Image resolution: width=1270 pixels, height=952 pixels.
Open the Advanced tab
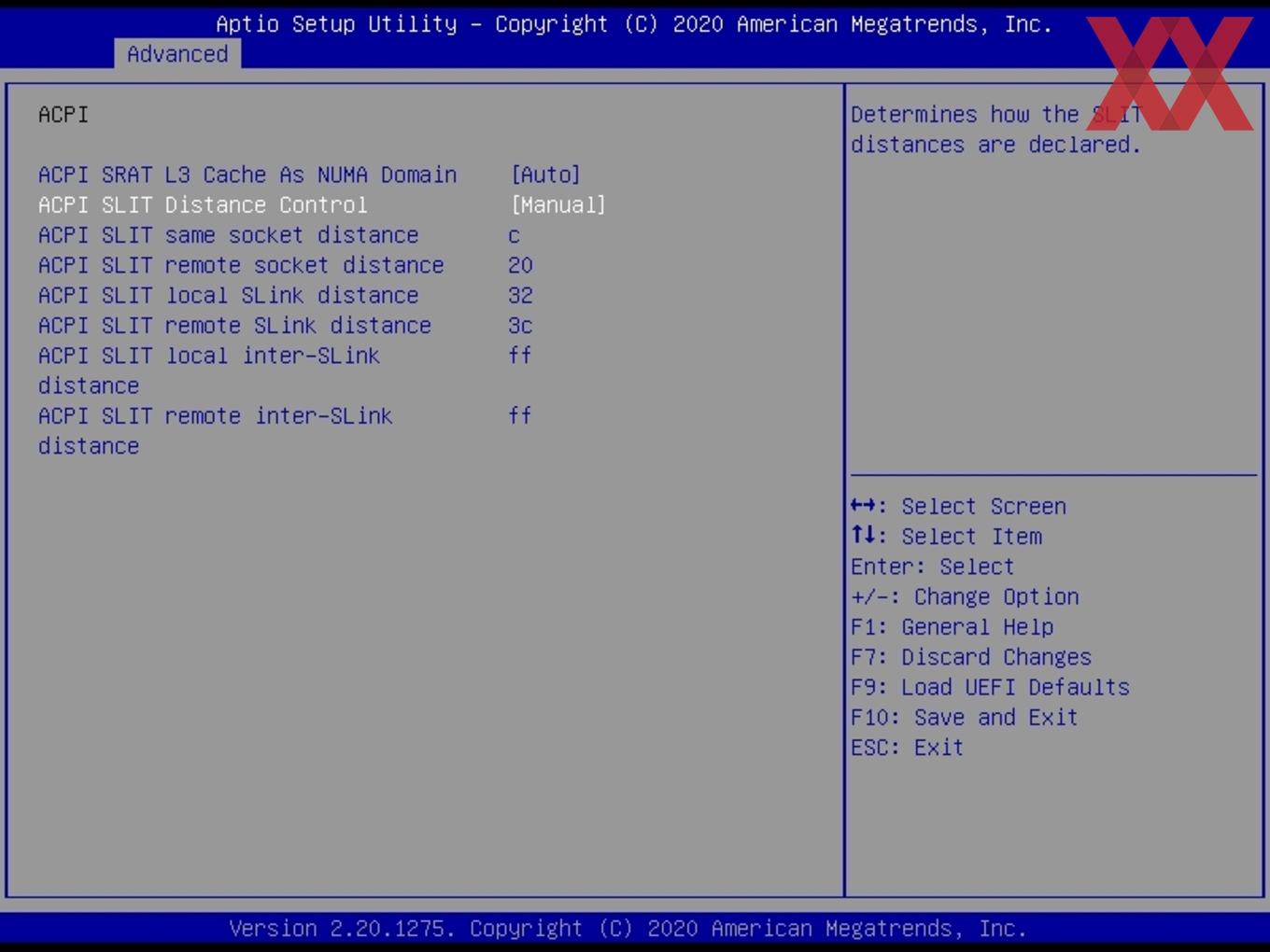(x=177, y=54)
